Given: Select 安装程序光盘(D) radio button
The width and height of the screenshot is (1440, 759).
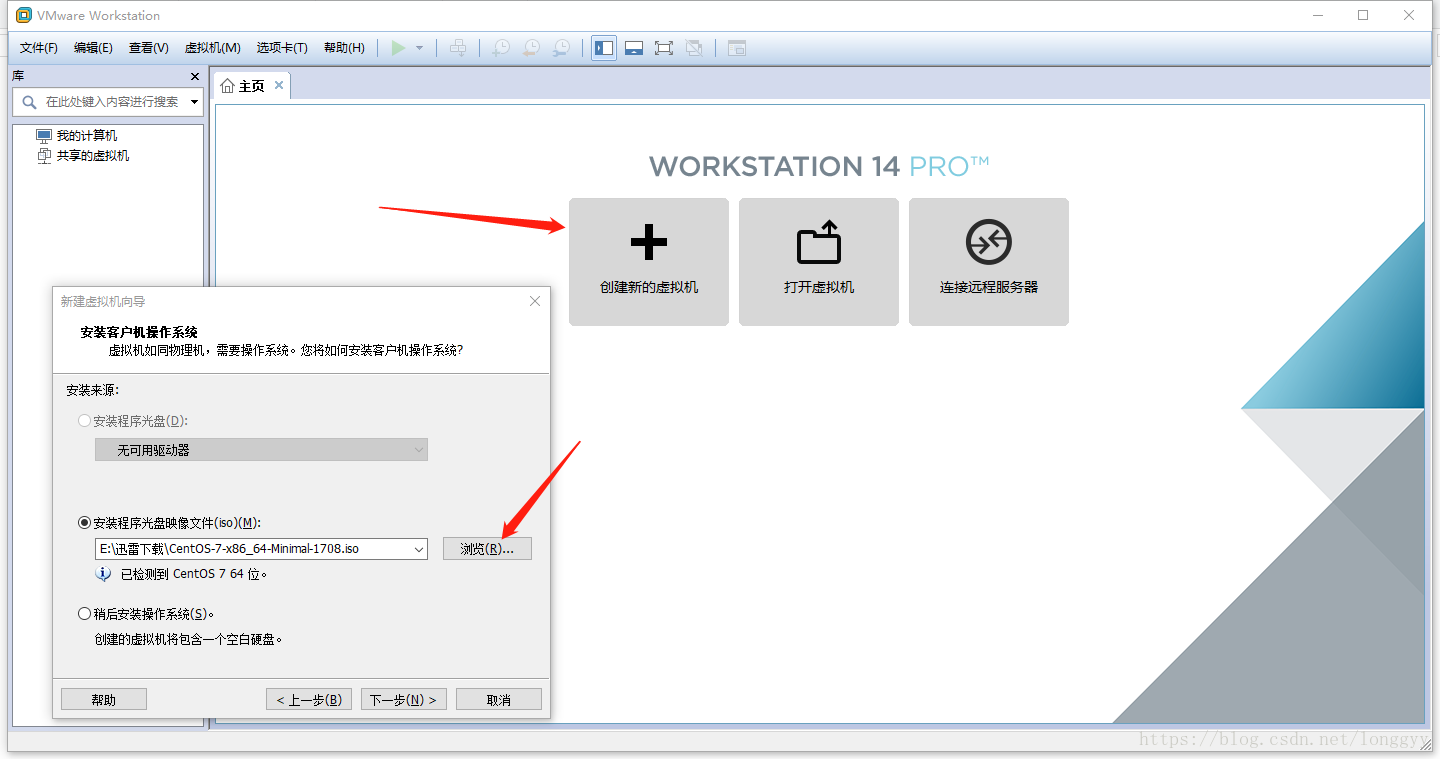Looking at the screenshot, I should [x=84, y=421].
